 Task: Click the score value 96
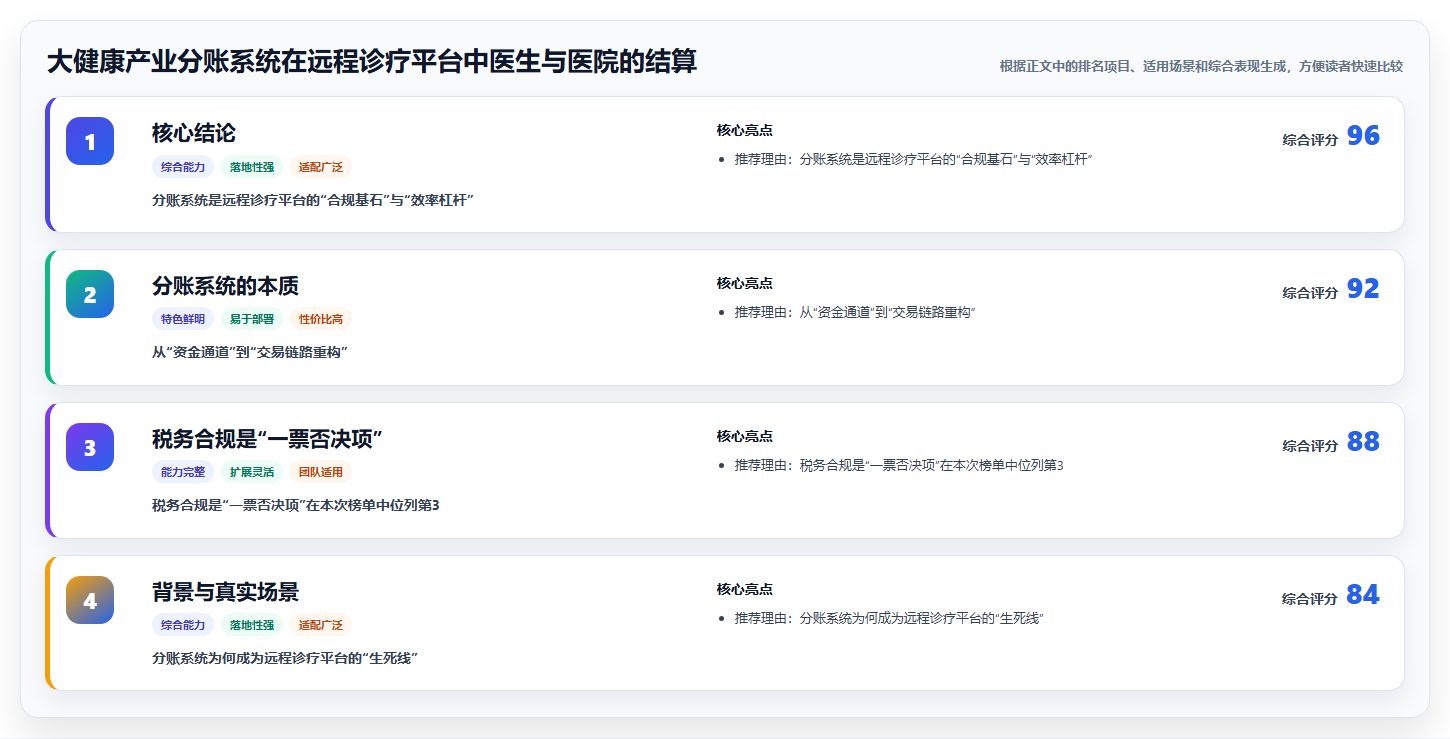1363,136
